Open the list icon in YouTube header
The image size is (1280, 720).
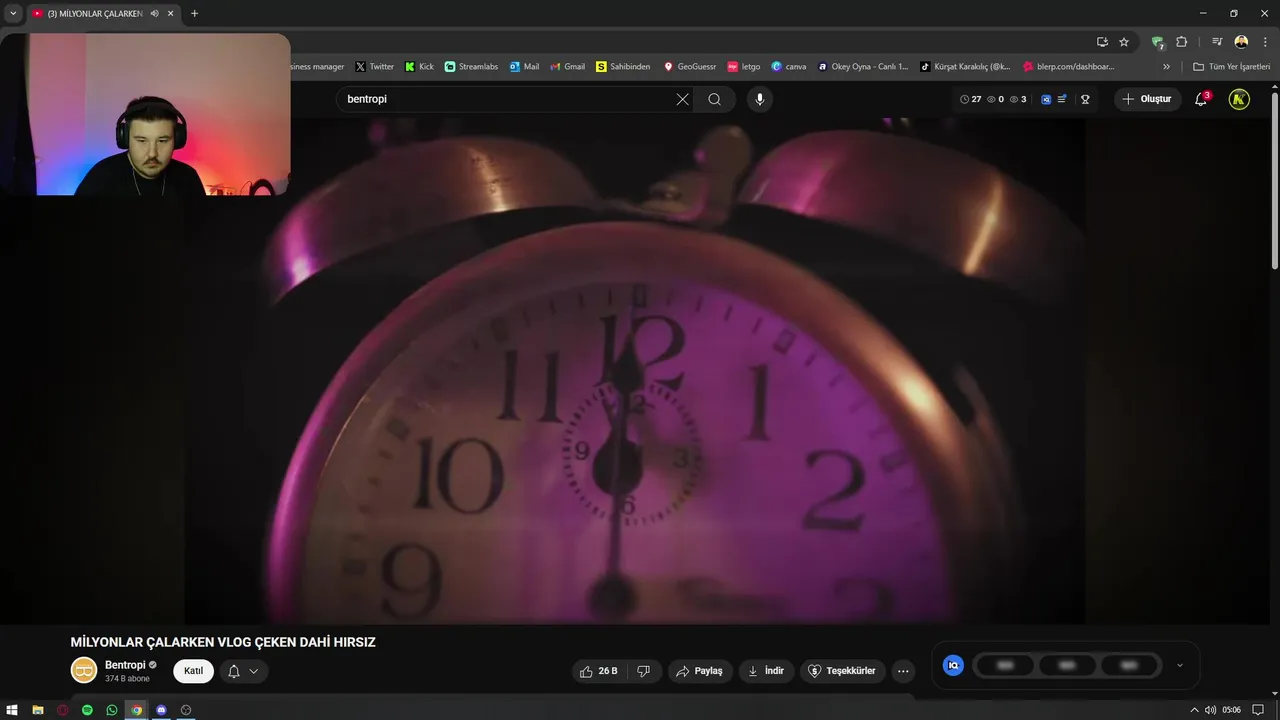click(x=1062, y=99)
